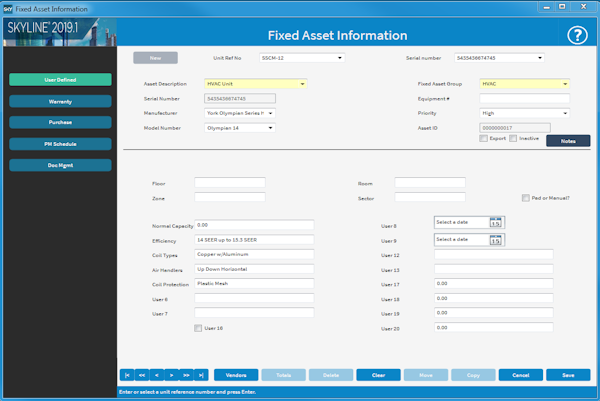600x401 pixels.
Task: Open the calendar icon for User 9
Action: tap(496, 240)
